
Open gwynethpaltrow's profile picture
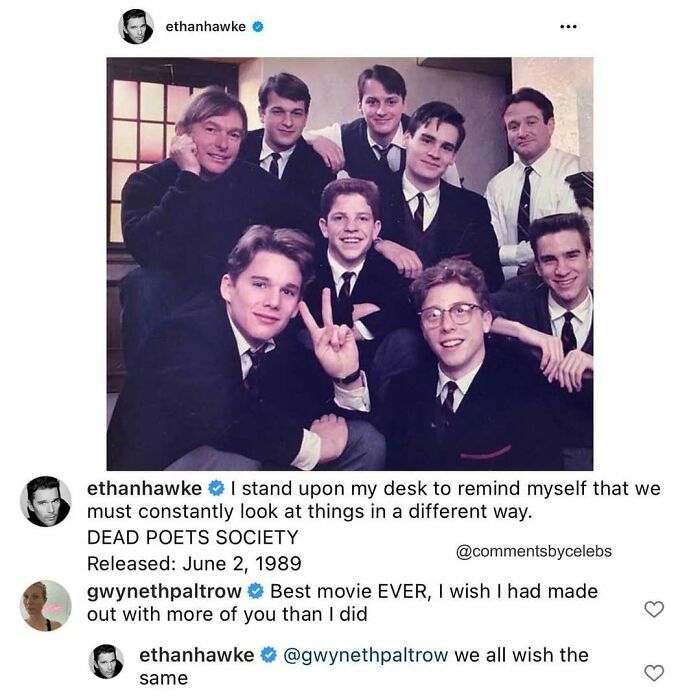[45, 605]
